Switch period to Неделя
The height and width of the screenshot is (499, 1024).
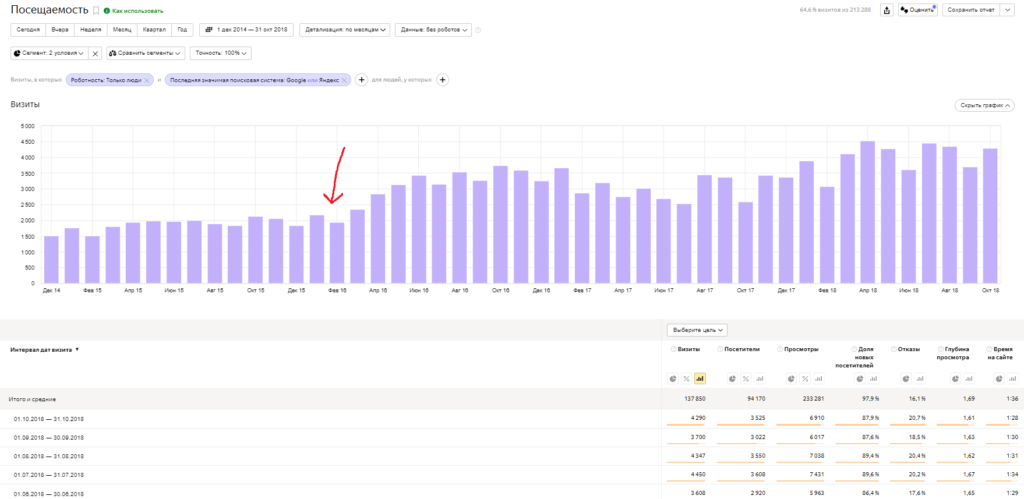91,30
